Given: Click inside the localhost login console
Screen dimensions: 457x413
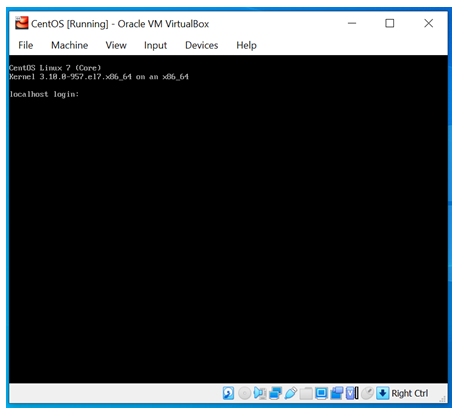Looking at the screenshot, I should click(228, 219).
